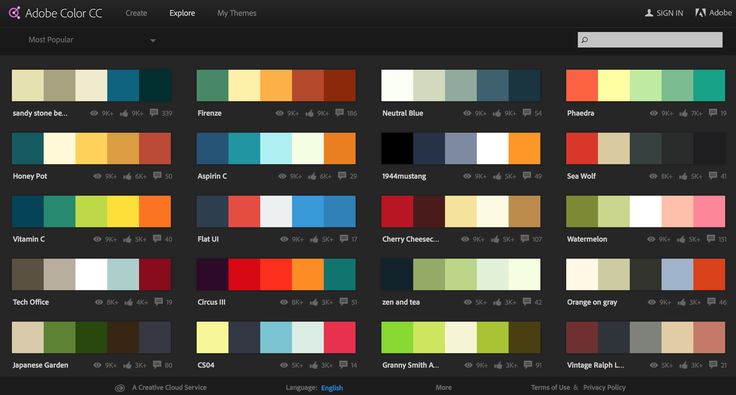This screenshot has width=736, height=395.
Task: Click the comment icon for zen and tea
Action: [527, 301]
